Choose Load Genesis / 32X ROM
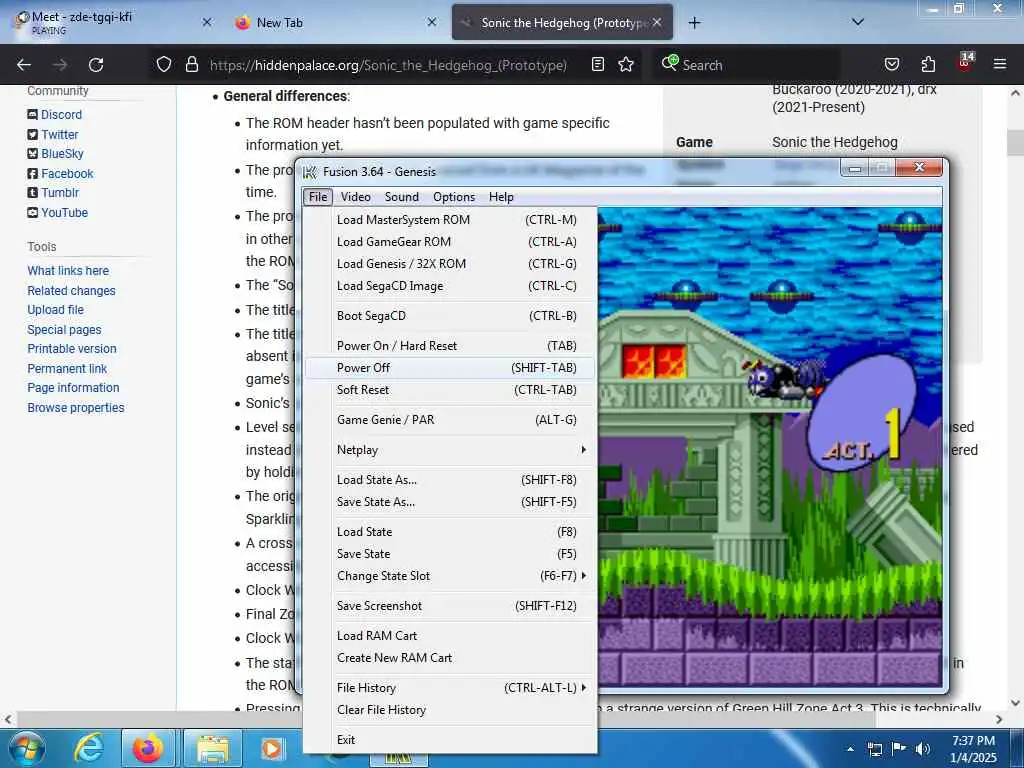The image size is (1024, 768). coord(450,264)
